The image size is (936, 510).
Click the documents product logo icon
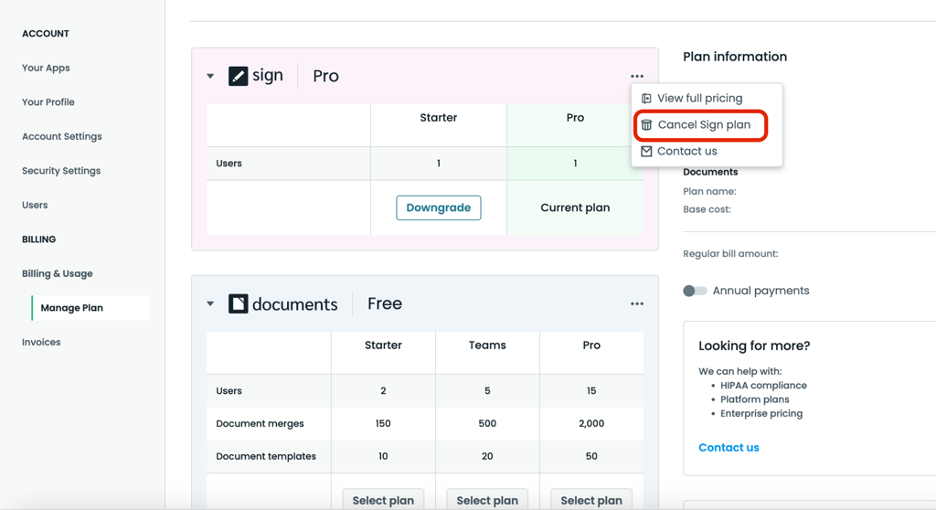click(238, 304)
